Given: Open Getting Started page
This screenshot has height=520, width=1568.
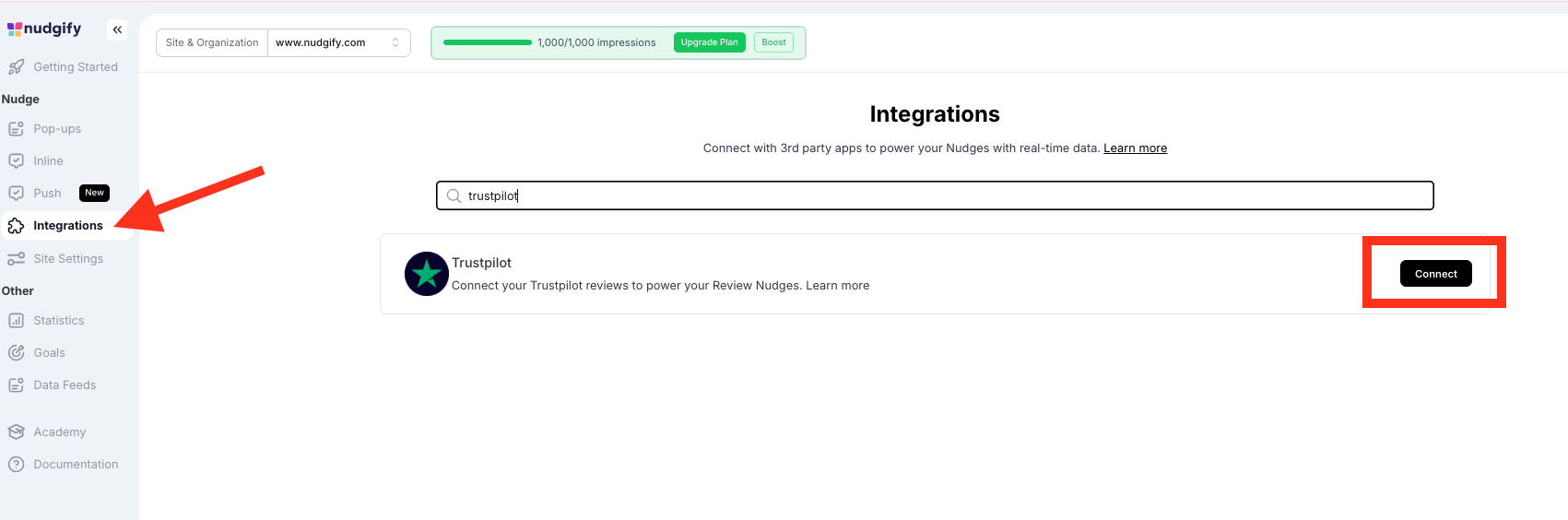Looking at the screenshot, I should pyautogui.click(x=76, y=66).
